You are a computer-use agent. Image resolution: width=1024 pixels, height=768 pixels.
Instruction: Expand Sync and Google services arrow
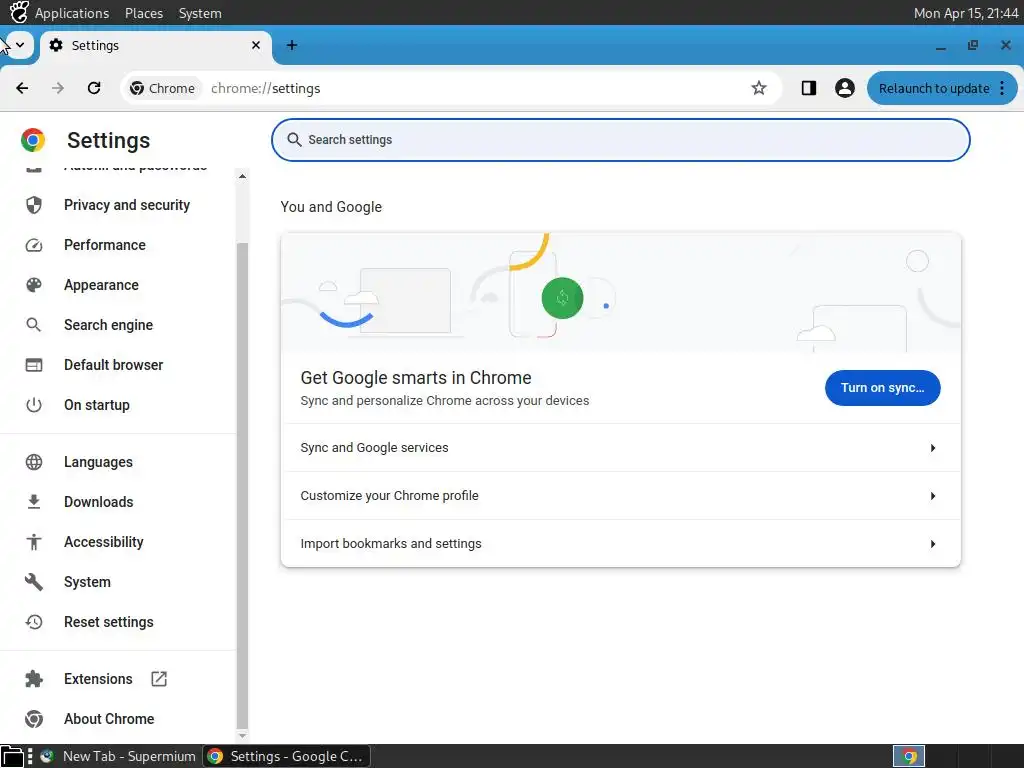[933, 448]
